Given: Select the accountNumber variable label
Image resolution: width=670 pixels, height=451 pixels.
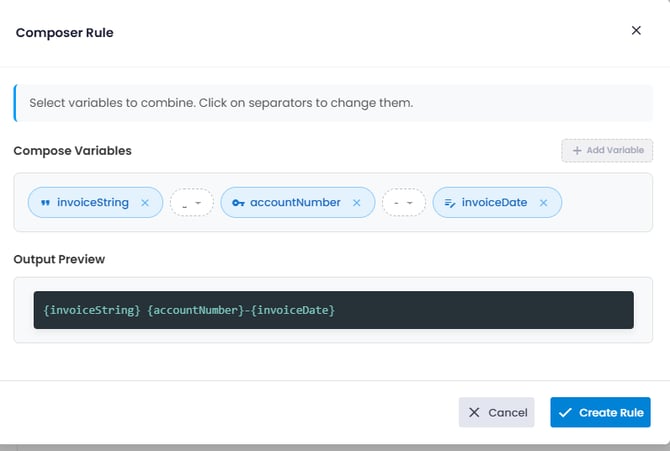Looking at the screenshot, I should [295, 203].
